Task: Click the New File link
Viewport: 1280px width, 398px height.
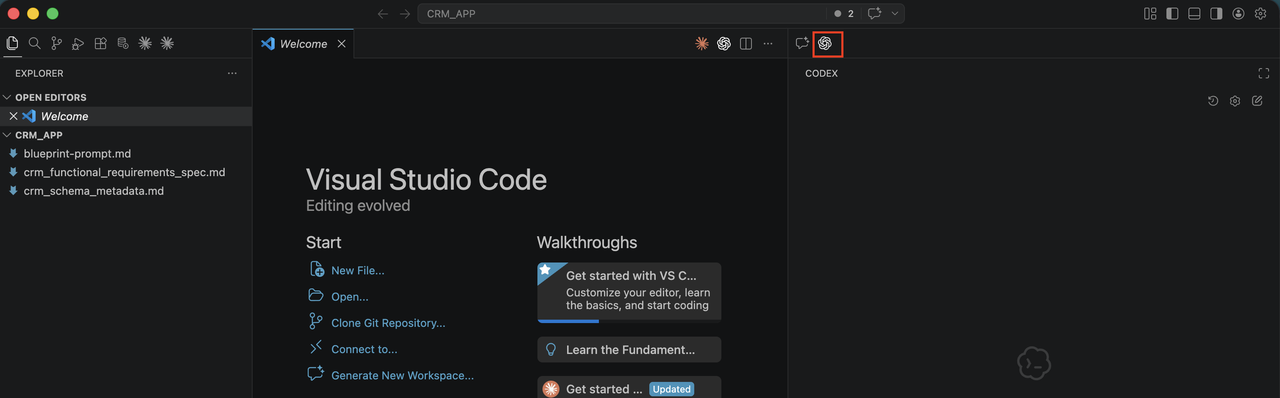Action: [357, 270]
